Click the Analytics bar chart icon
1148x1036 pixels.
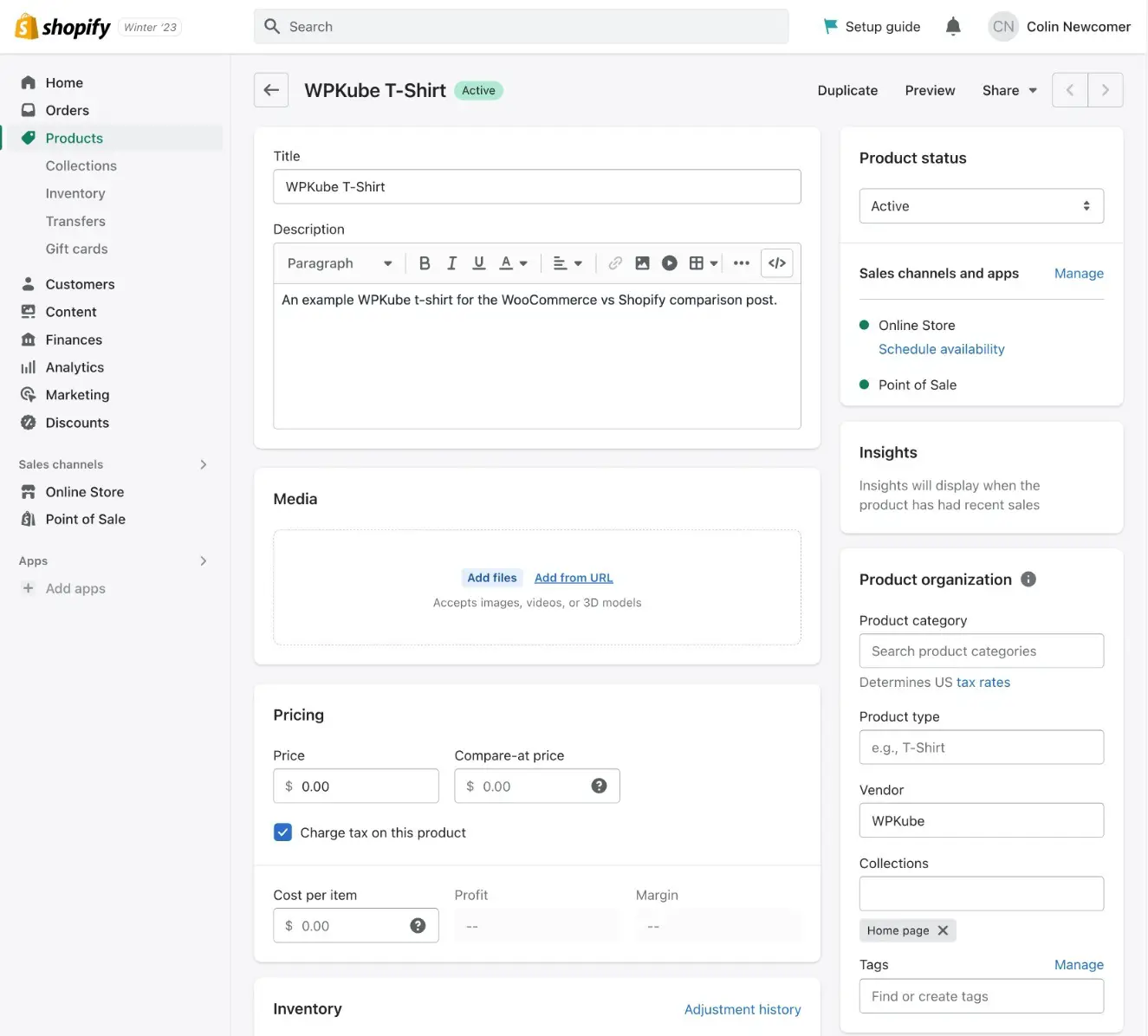coord(29,367)
